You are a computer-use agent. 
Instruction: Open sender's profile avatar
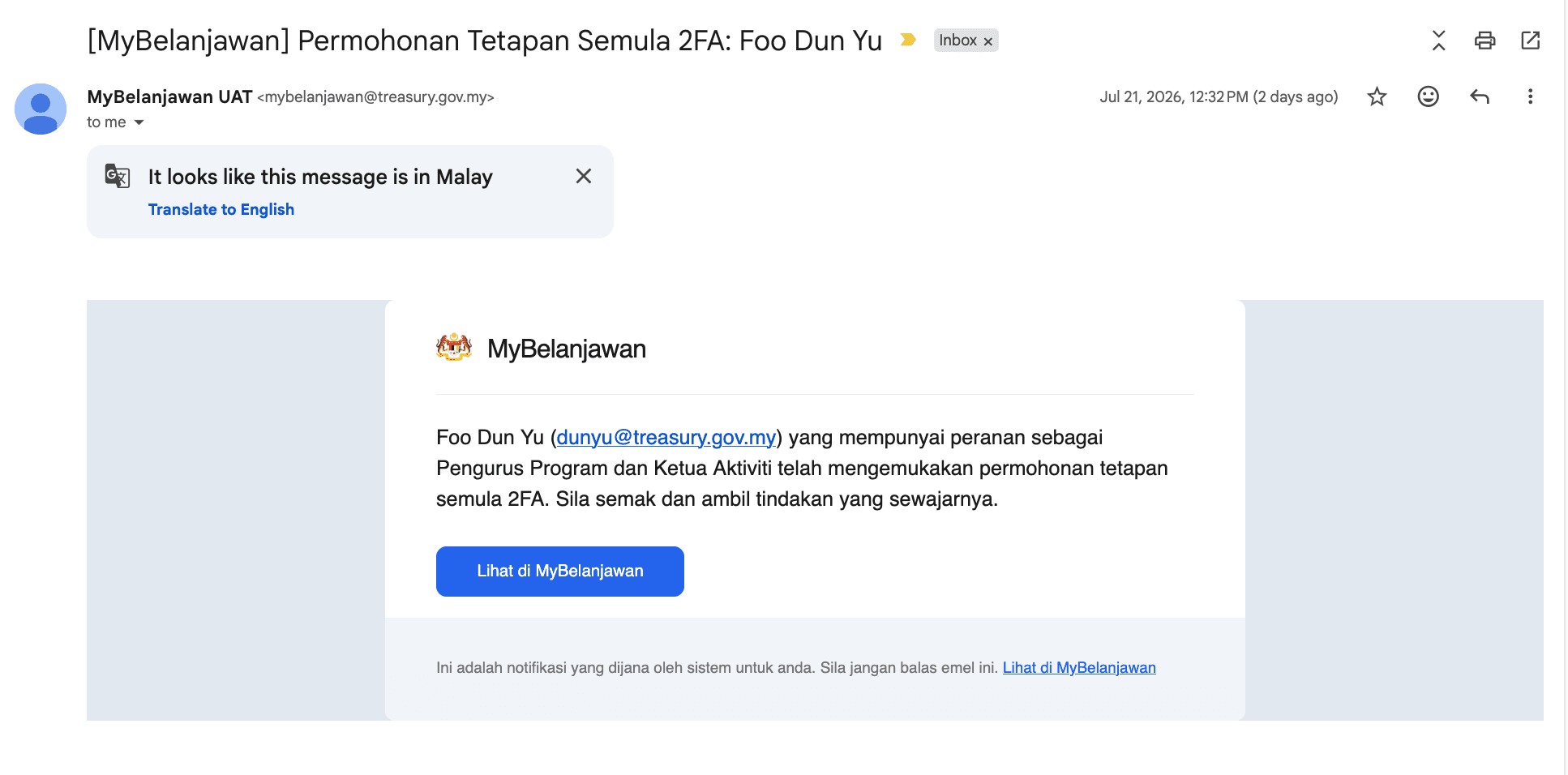click(x=41, y=109)
